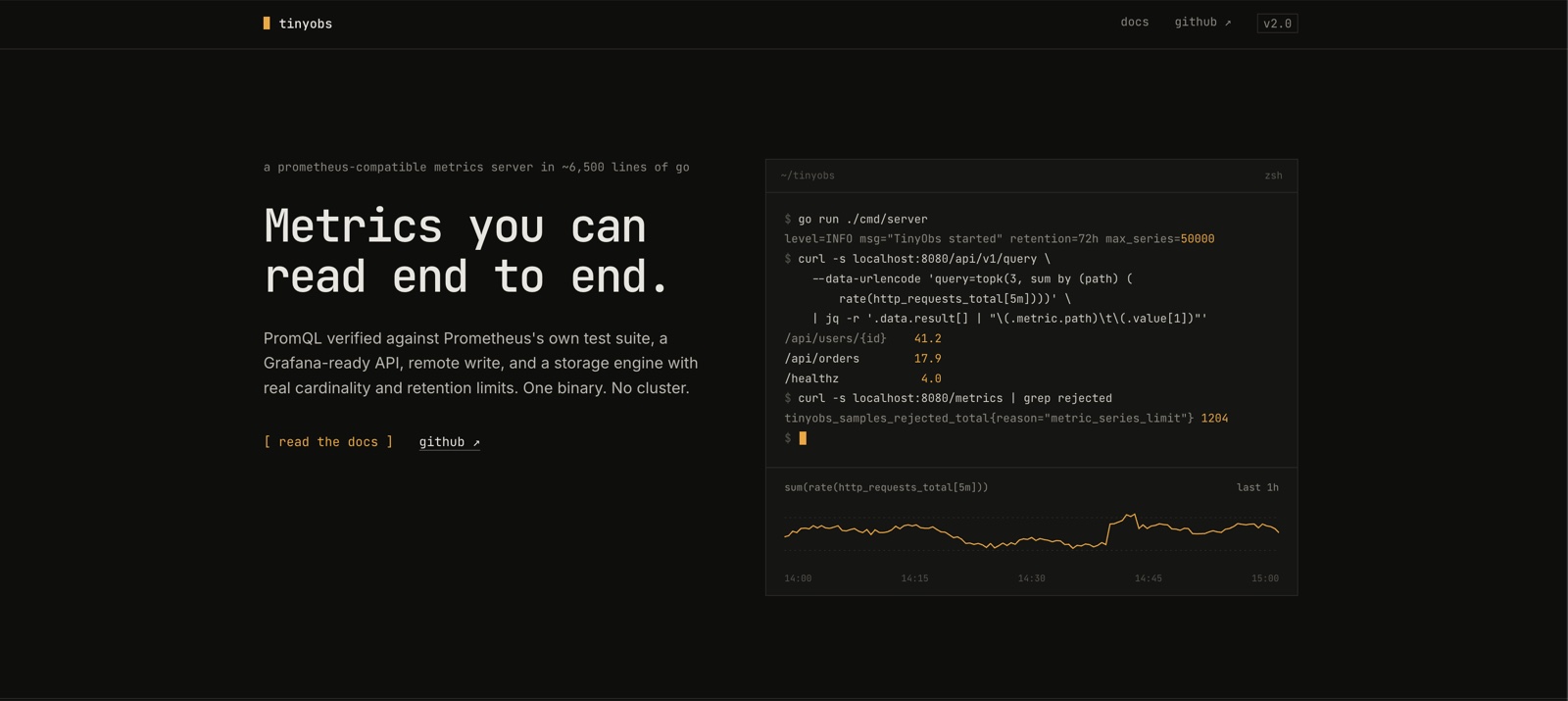
Task: Click the value 41.2 in output
Action: tap(927, 339)
